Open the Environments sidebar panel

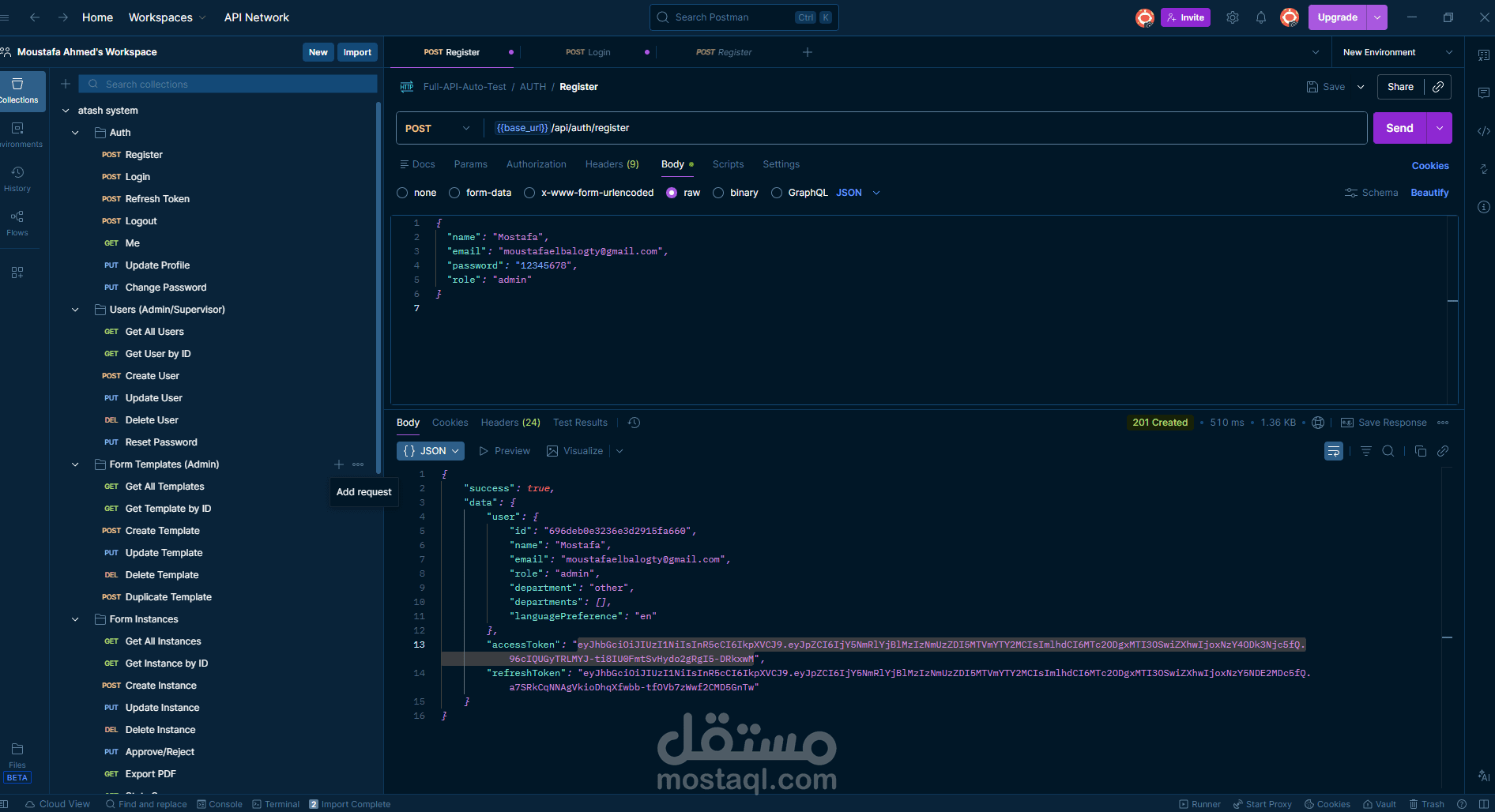click(x=17, y=135)
